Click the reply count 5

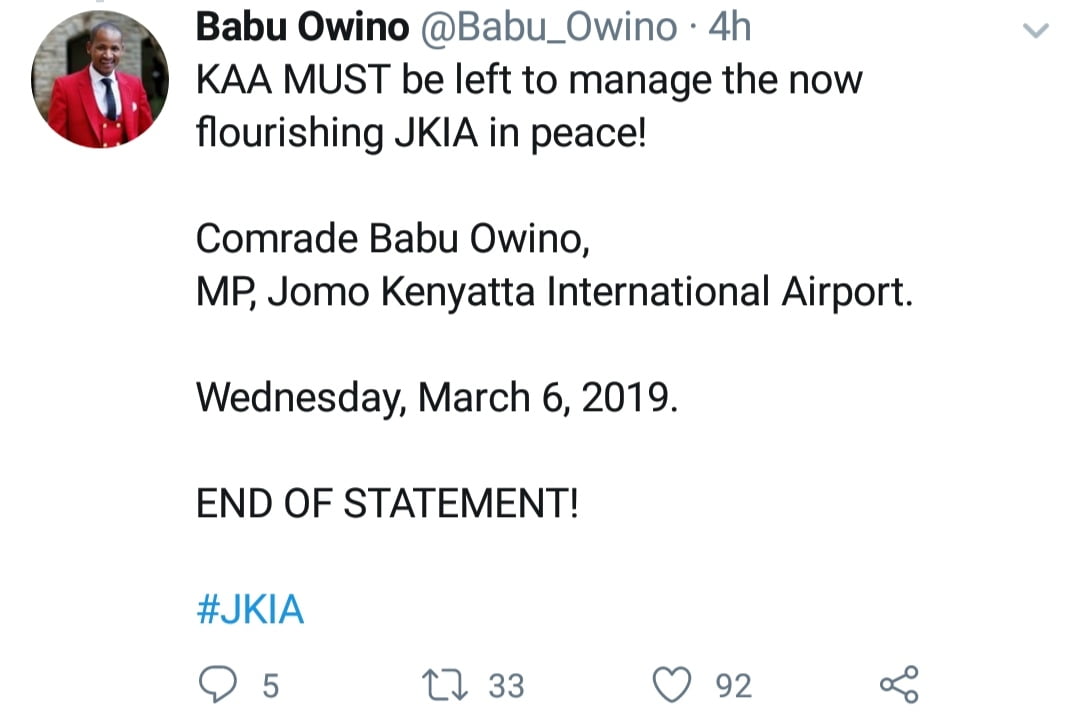270,685
